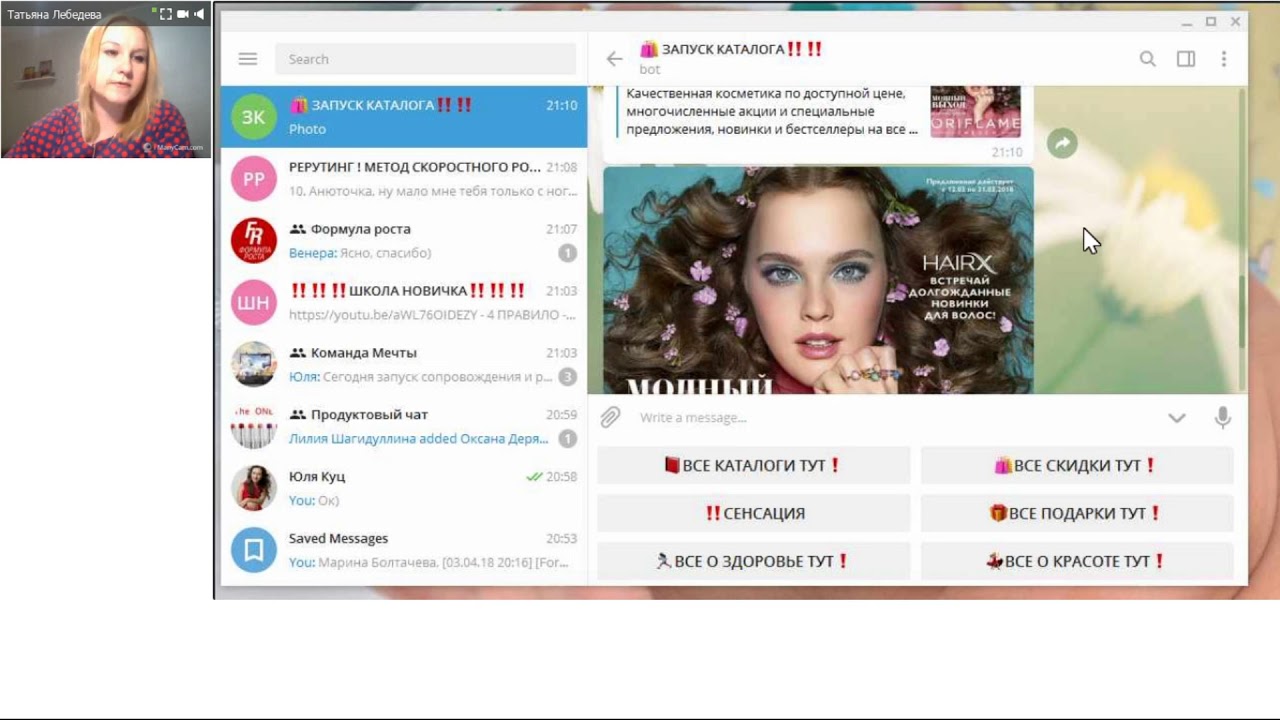The width and height of the screenshot is (1280, 720).
Task: Open the HAIRX catalog photo message
Action: pos(818,280)
